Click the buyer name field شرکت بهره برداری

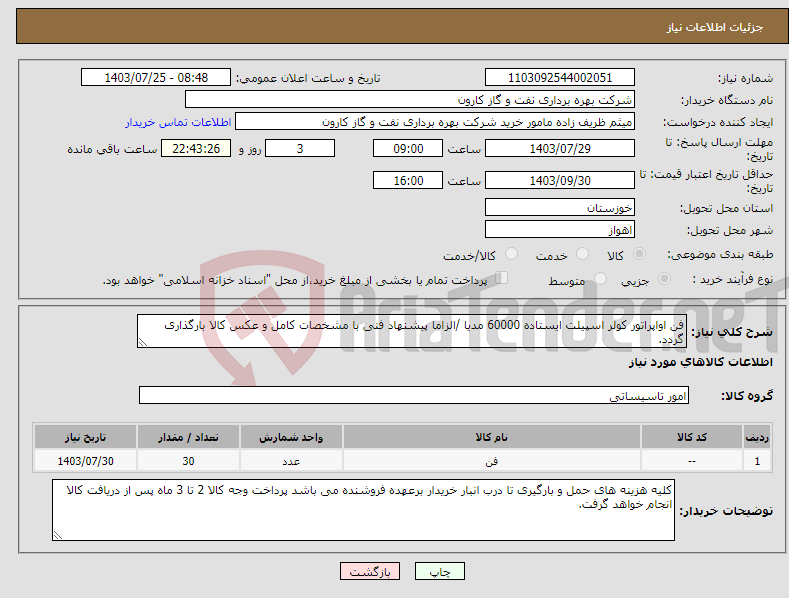click(410, 99)
